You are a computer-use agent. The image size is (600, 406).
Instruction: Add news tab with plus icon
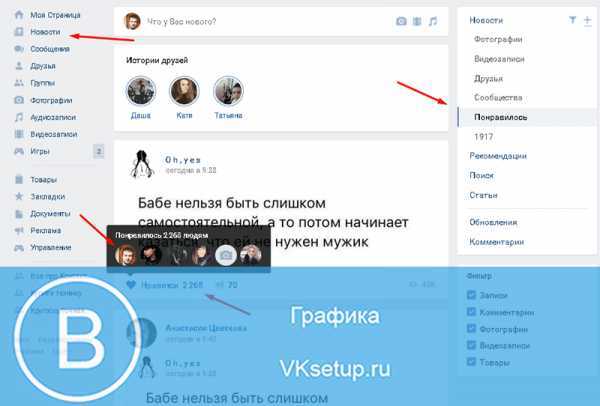(587, 21)
